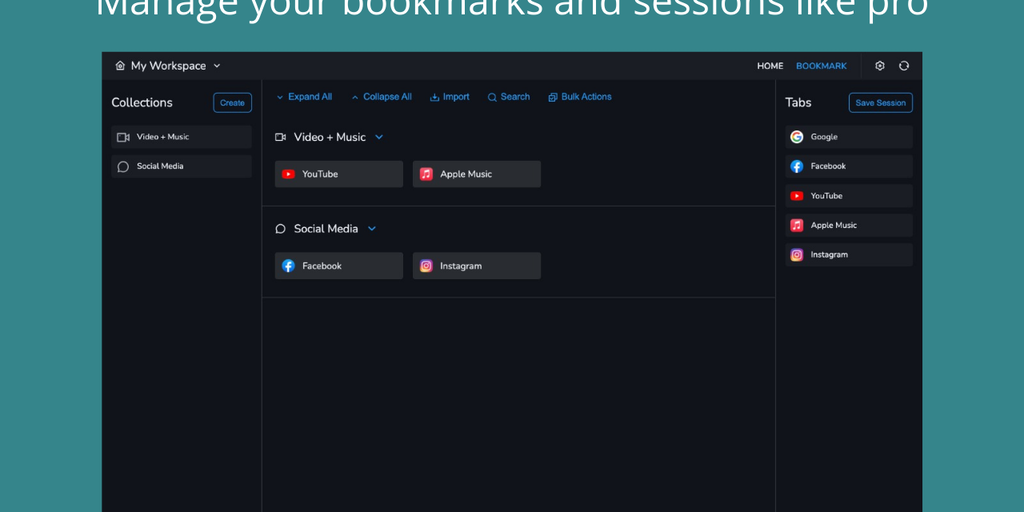Select the Apple Music tab in Tabs panel
Viewport: 1024px width, 512px height.
(x=849, y=225)
